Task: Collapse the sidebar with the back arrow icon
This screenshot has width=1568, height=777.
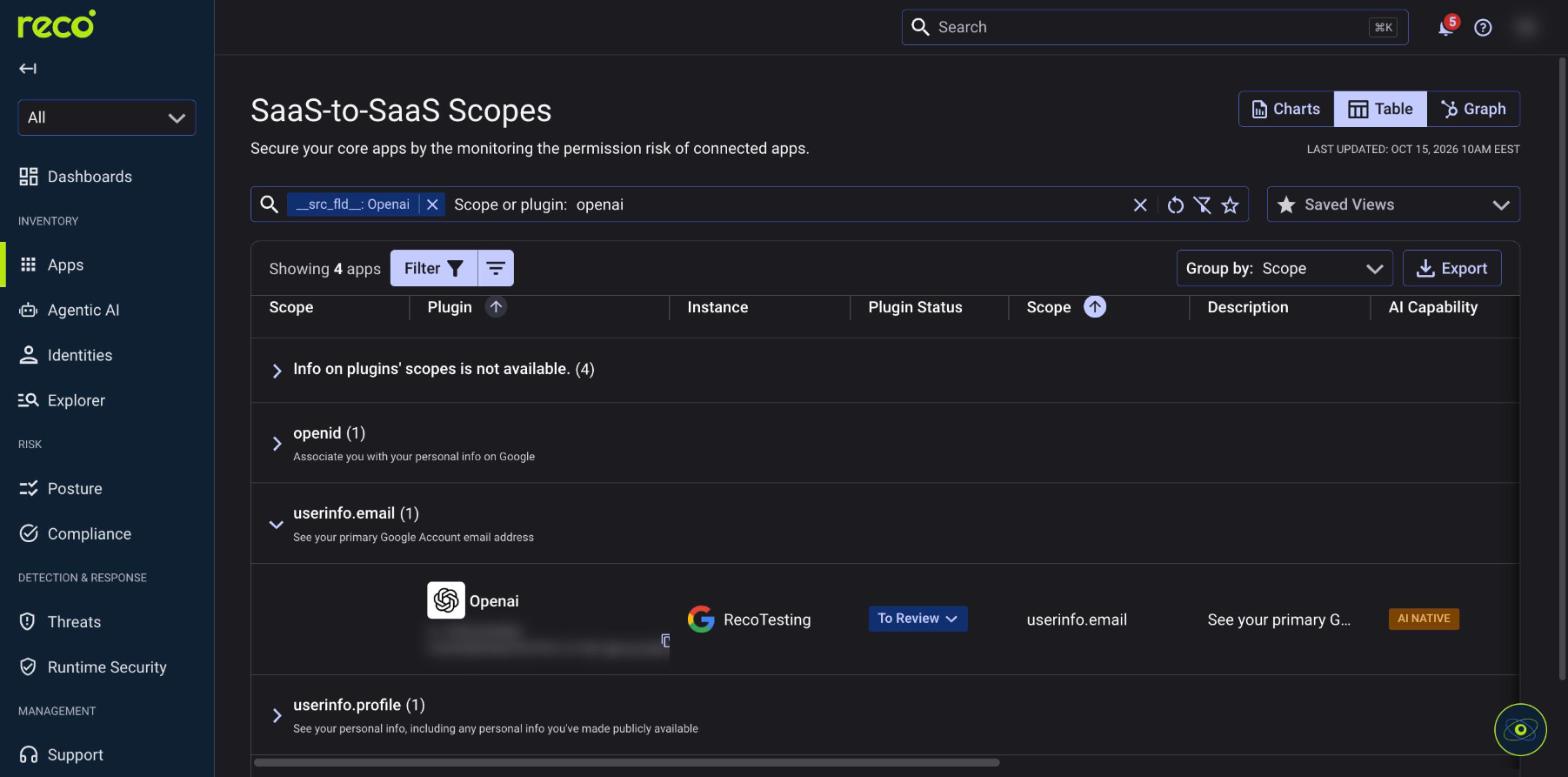Action: coord(28,69)
